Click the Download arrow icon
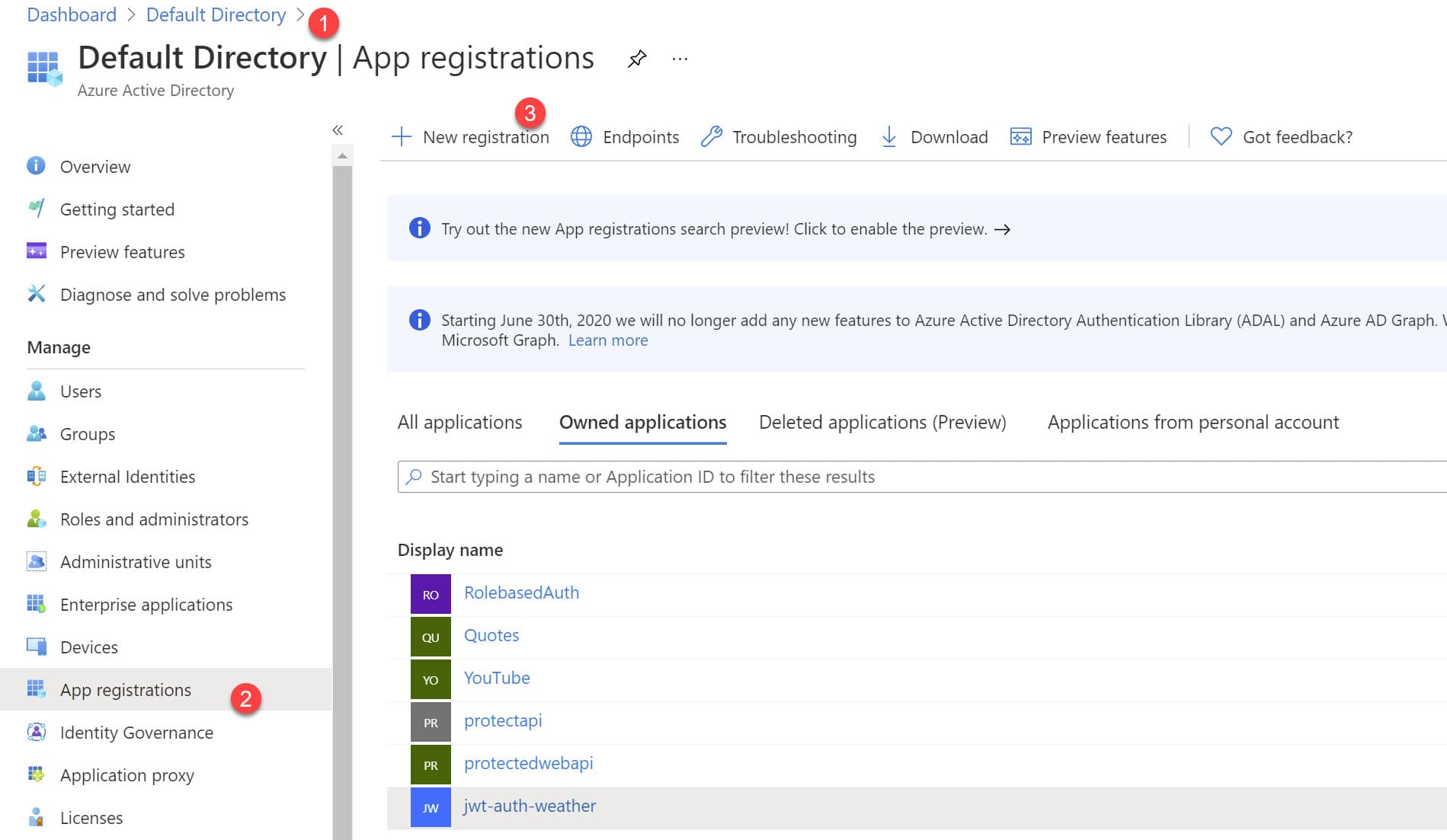1447x840 pixels. [888, 137]
